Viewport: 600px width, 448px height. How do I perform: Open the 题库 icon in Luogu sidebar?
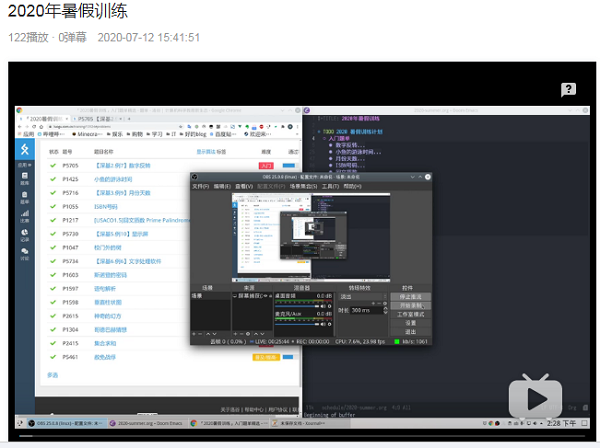(x=24, y=179)
